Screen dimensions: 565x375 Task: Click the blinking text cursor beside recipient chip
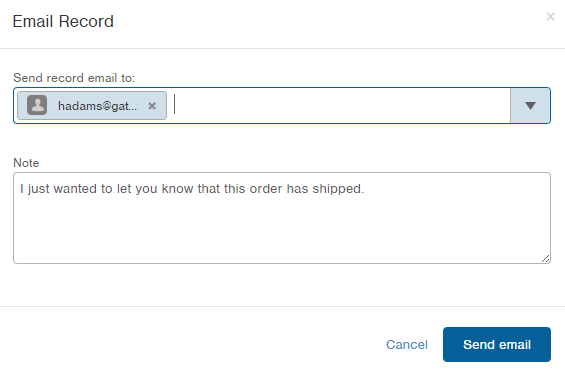tap(174, 104)
